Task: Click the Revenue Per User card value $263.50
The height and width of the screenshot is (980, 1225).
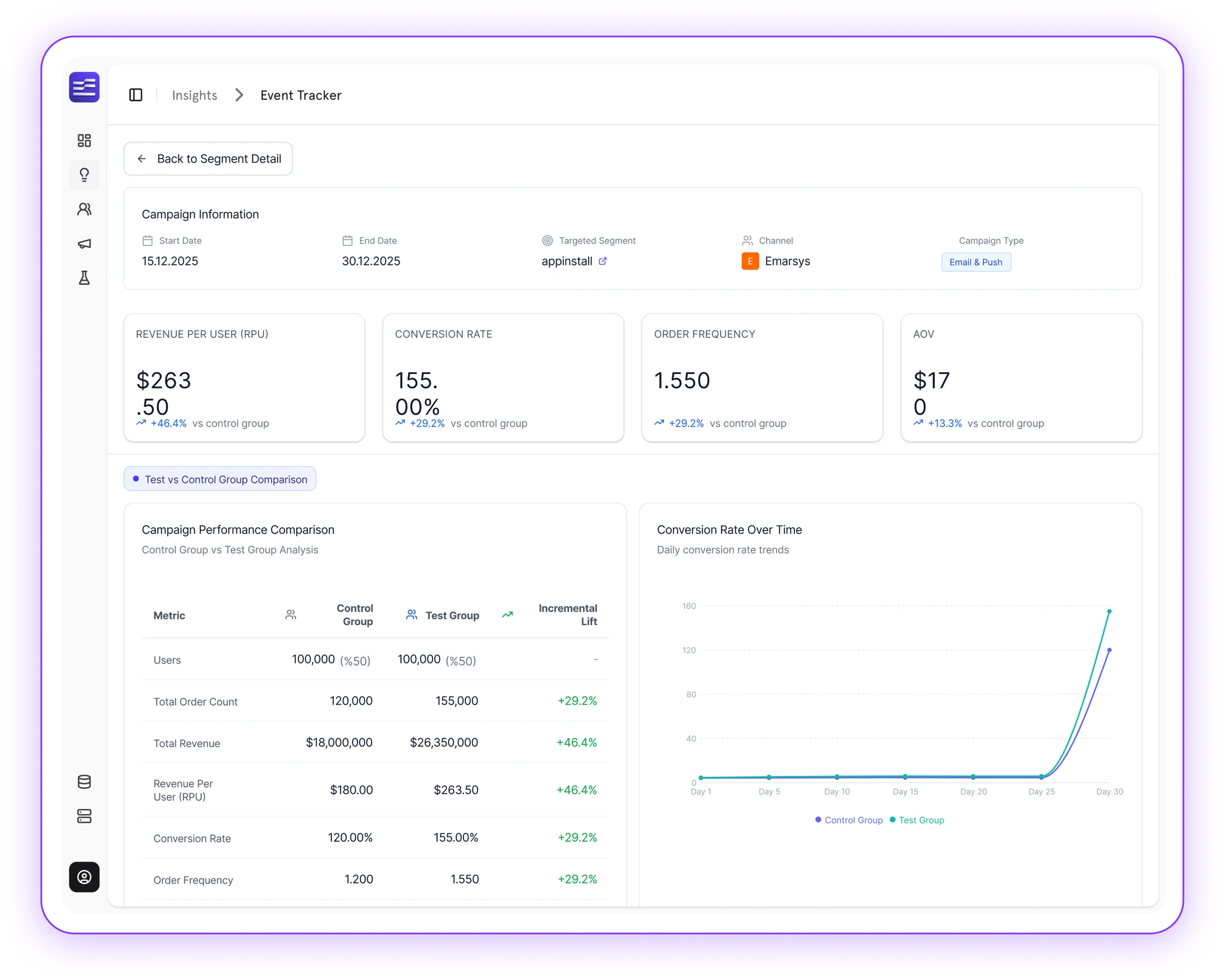Action: (x=164, y=393)
